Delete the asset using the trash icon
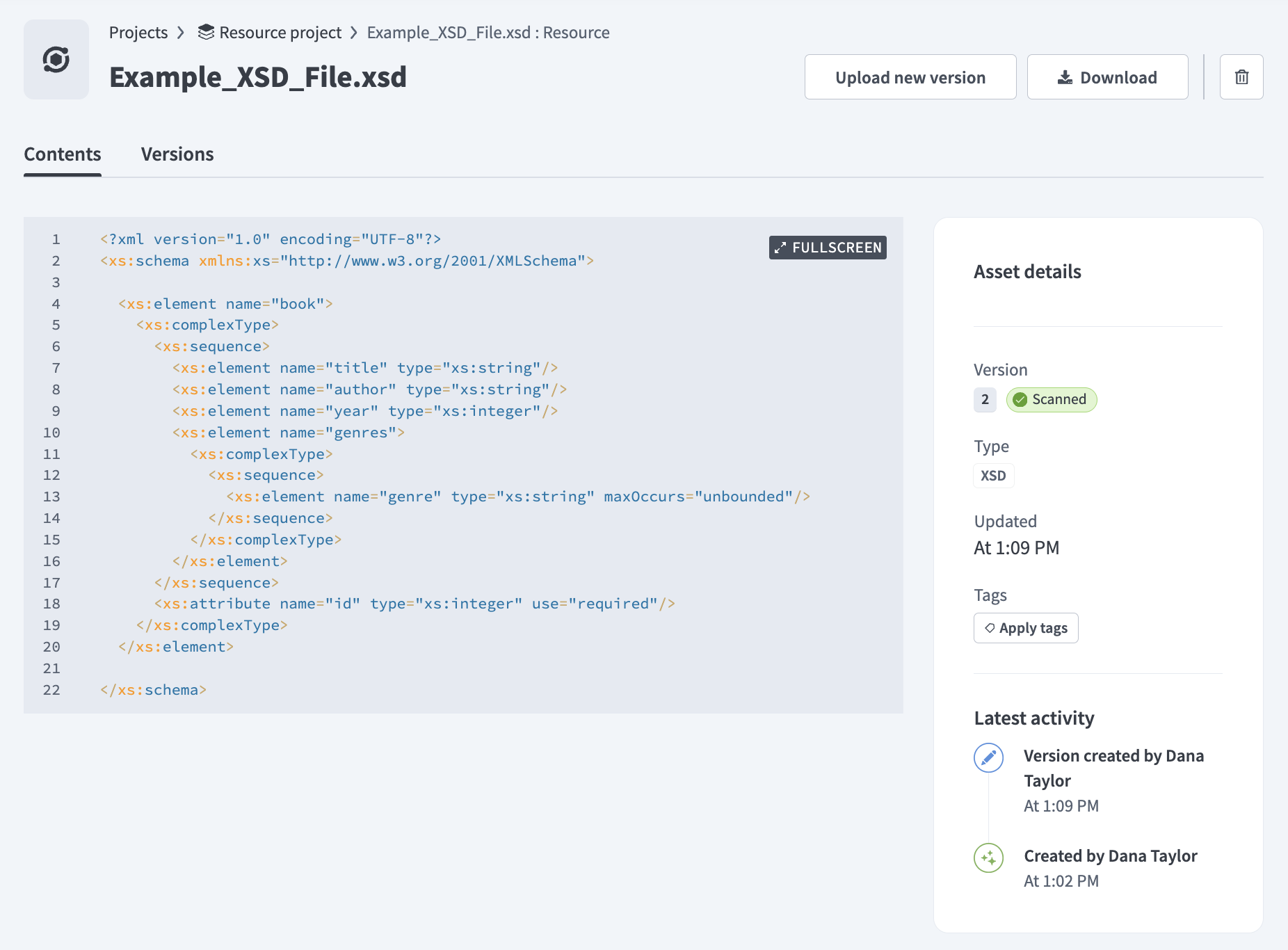The image size is (1288, 950). (1241, 77)
